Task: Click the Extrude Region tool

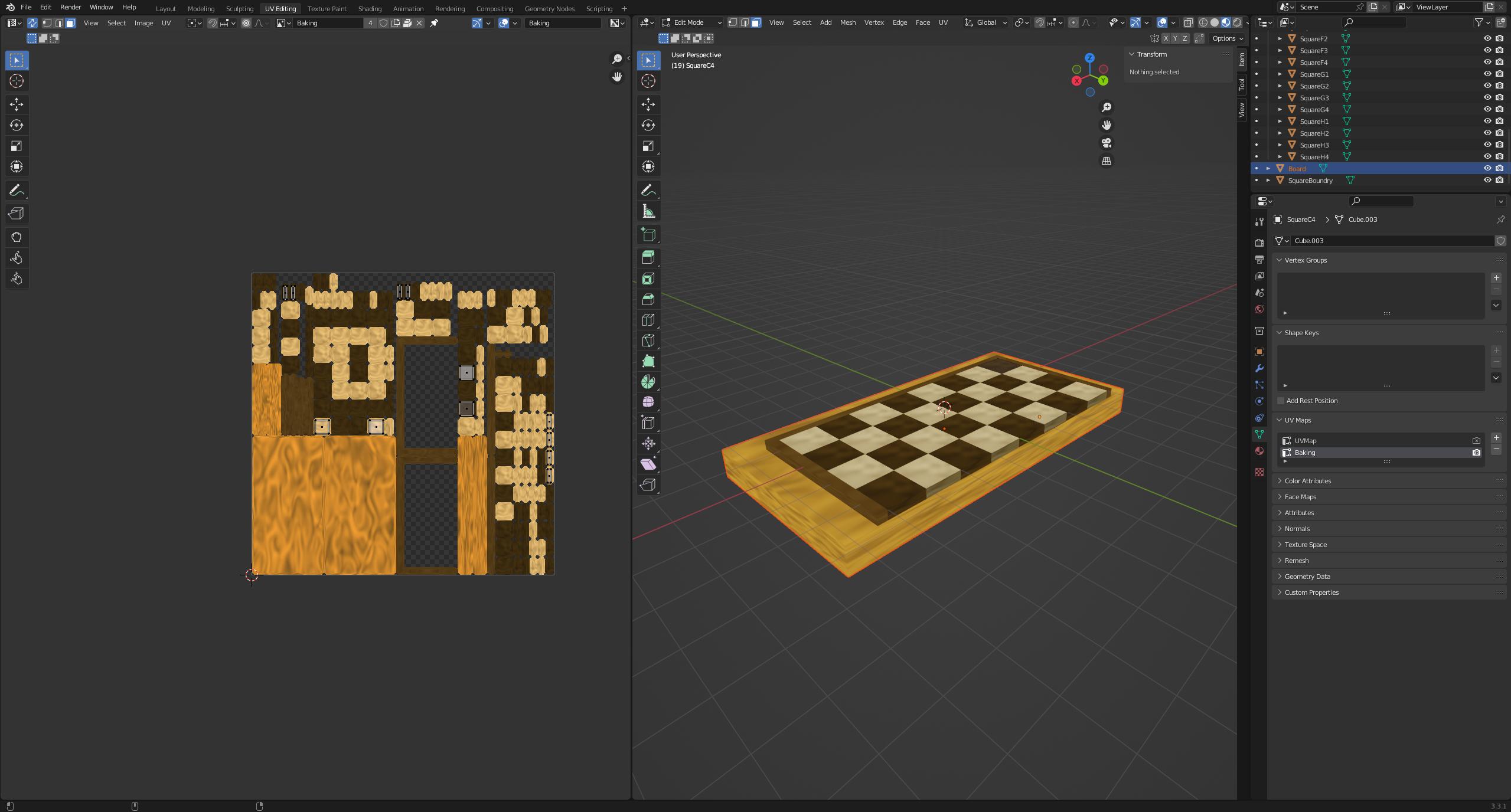Action: pos(648,257)
